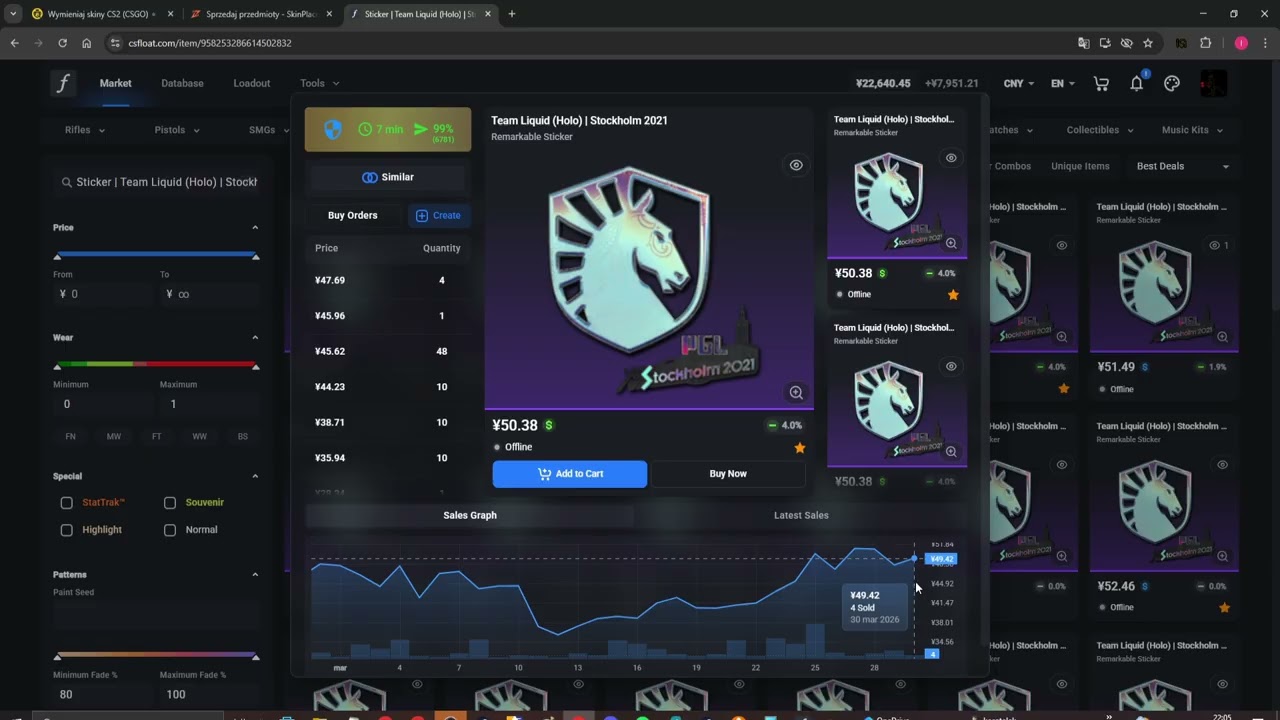The height and width of the screenshot is (720, 1280).
Task: Reload the page with the refresh icon
Action: (x=62, y=43)
